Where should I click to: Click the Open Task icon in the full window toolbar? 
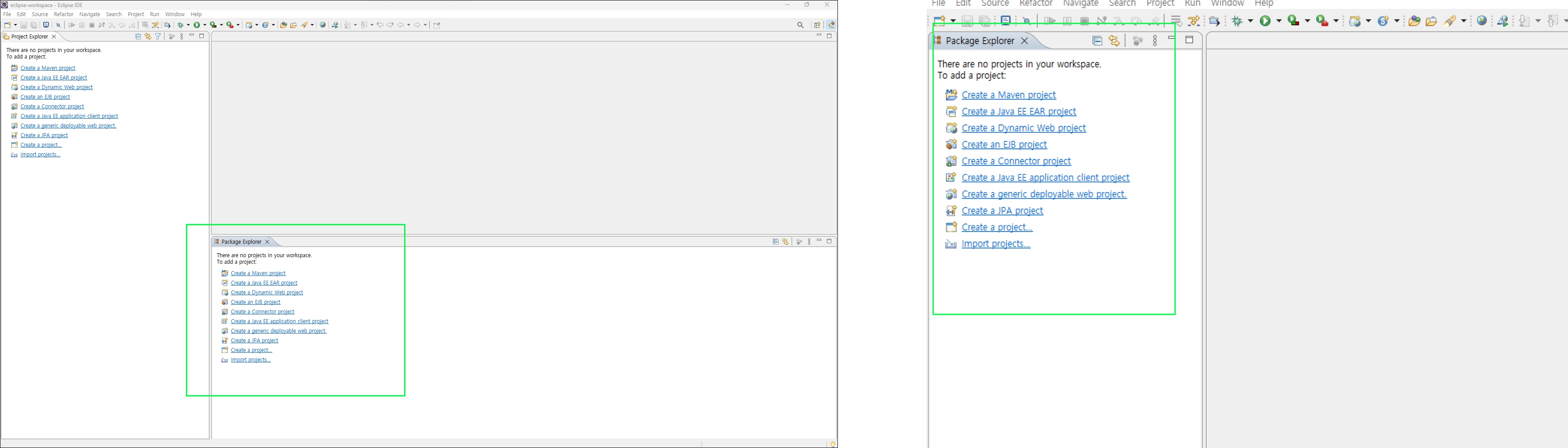[293, 25]
